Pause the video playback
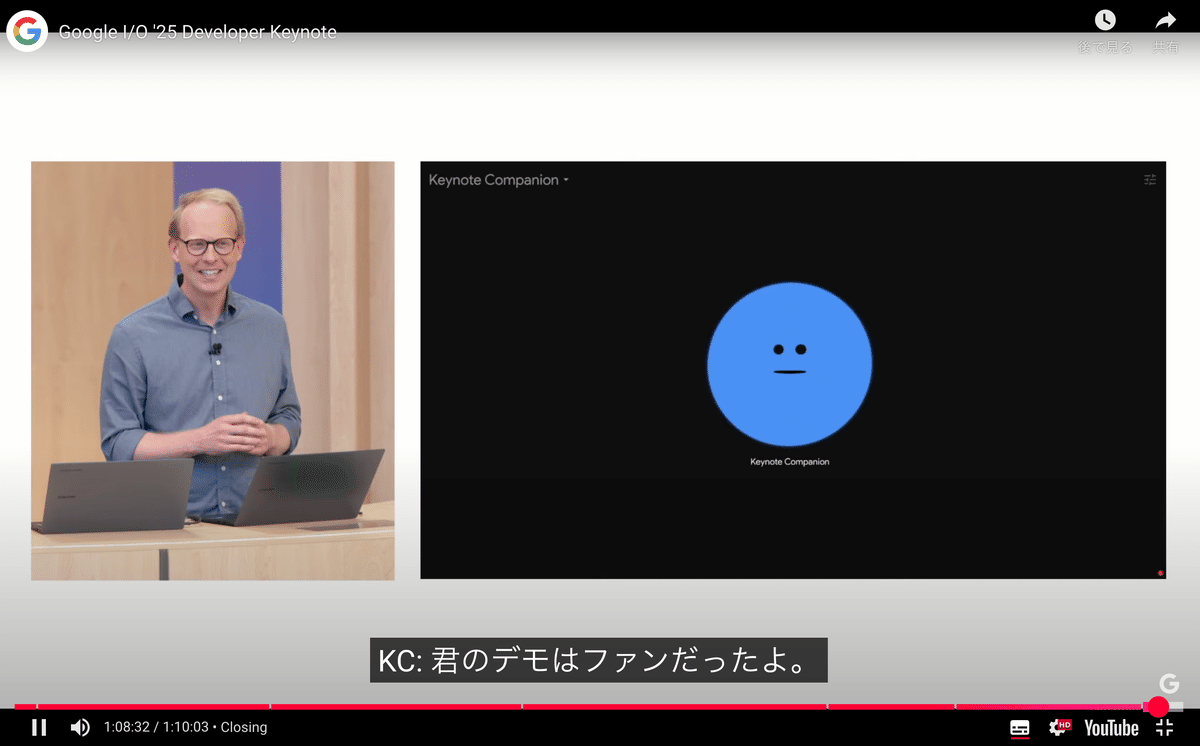 click(39, 727)
